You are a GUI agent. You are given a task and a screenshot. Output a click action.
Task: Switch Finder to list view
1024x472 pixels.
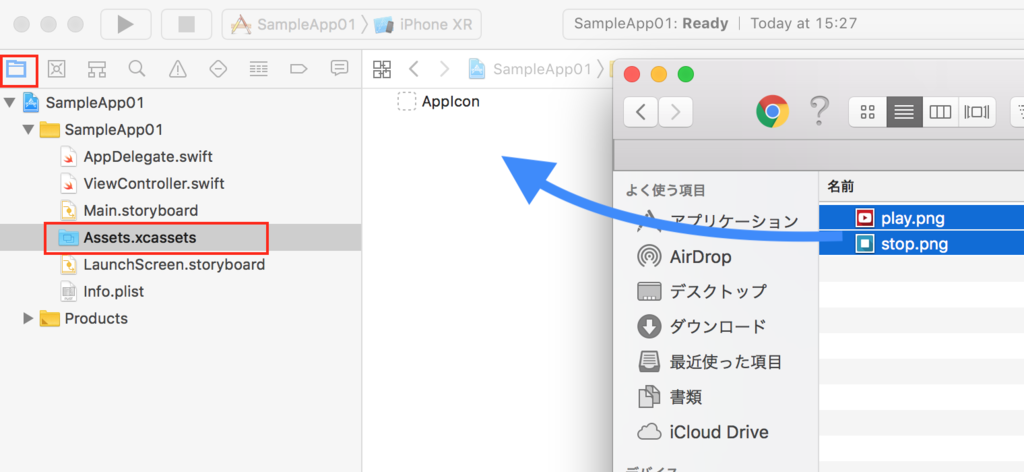pyautogui.click(x=904, y=112)
